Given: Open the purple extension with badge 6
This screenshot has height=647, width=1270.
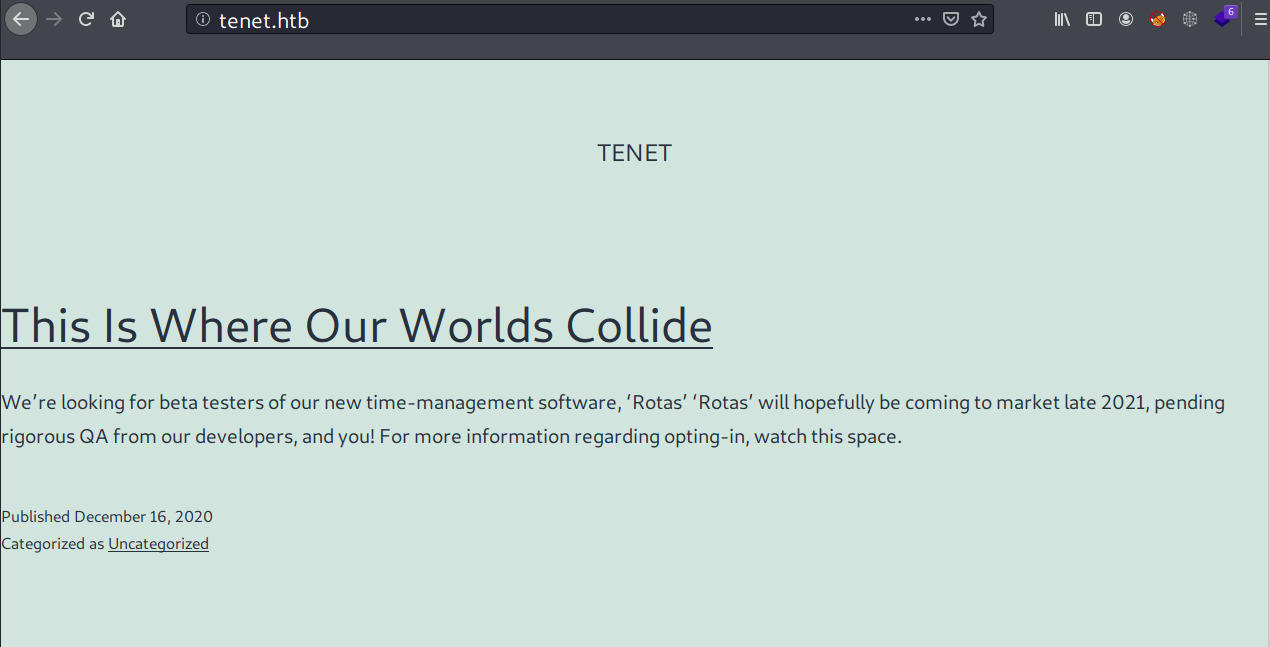Looking at the screenshot, I should pyautogui.click(x=1224, y=18).
